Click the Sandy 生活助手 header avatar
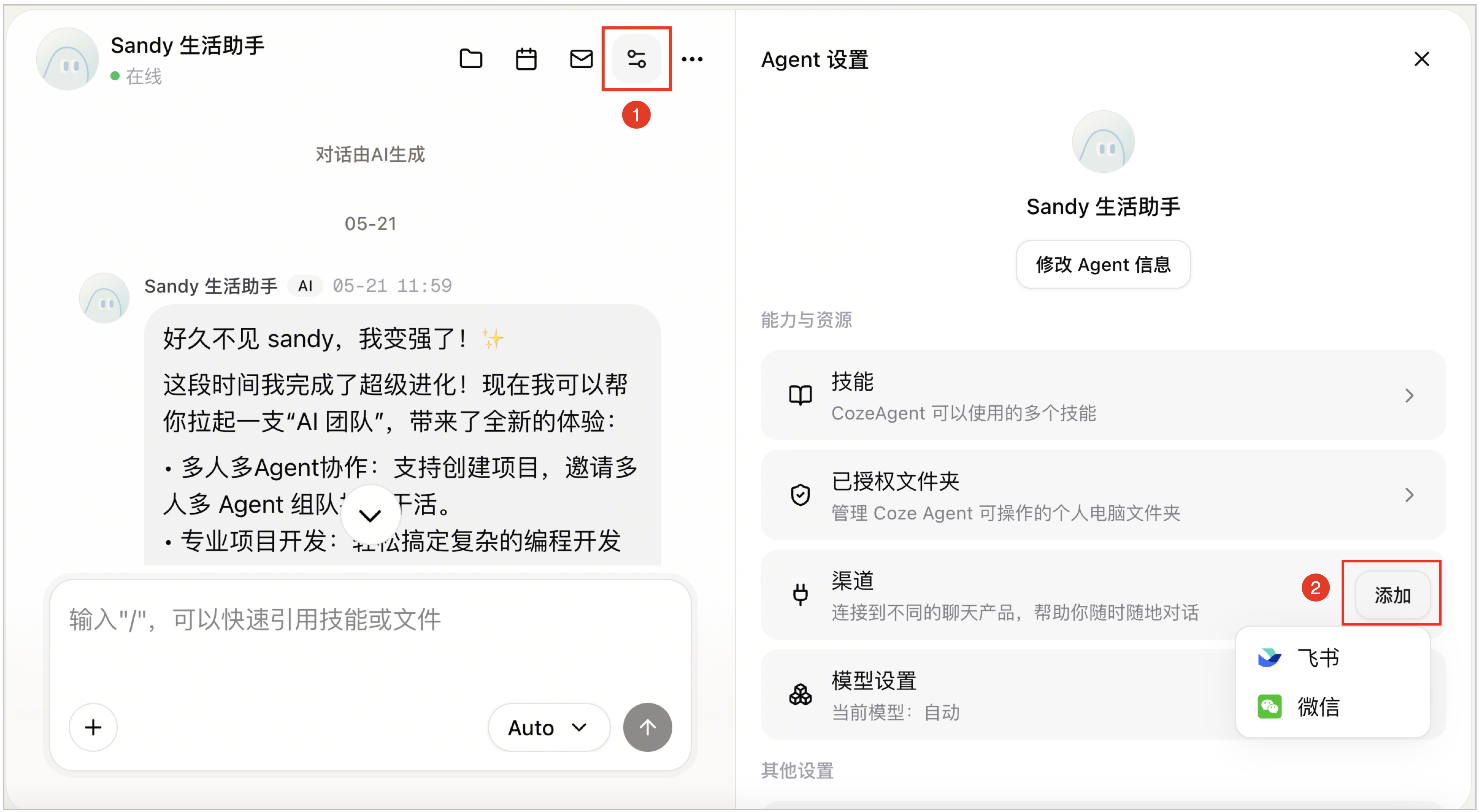 (x=67, y=59)
